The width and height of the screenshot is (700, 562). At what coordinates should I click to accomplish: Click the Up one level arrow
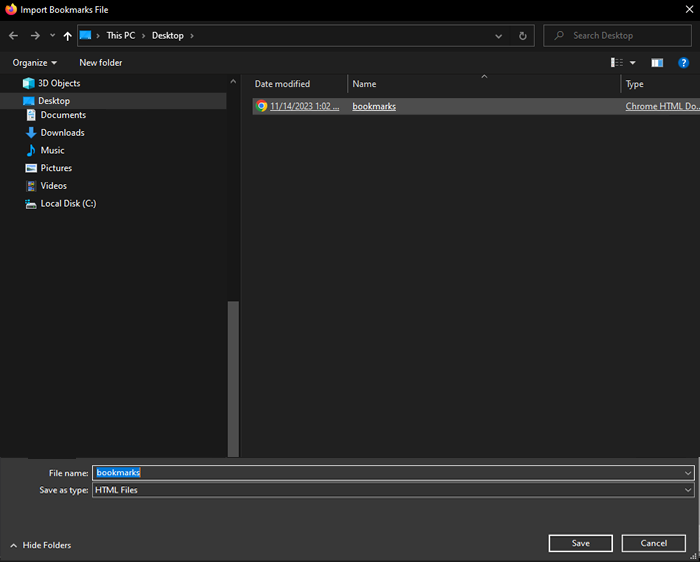pyautogui.click(x=67, y=36)
